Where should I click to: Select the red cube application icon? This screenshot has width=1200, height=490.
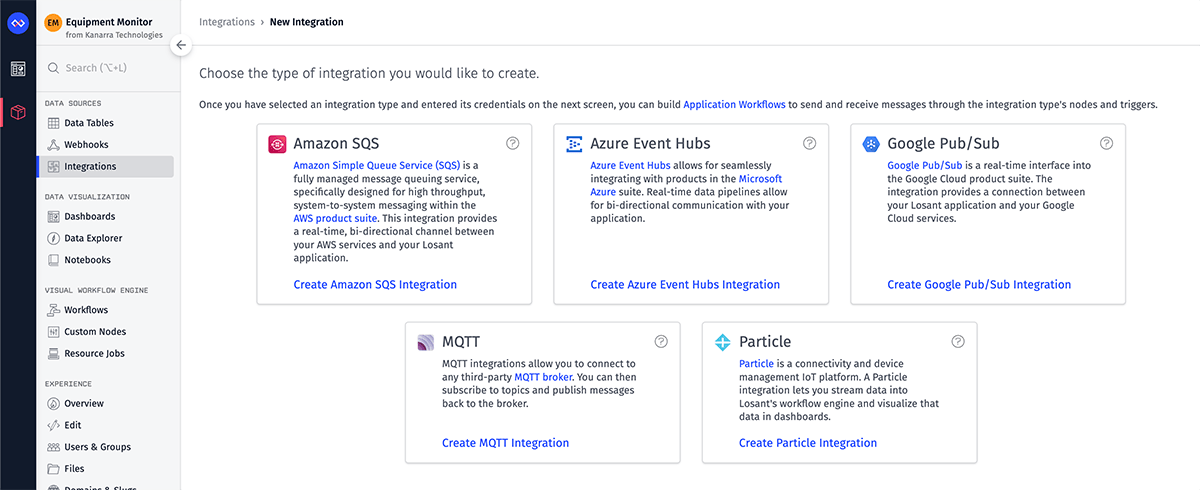point(18,113)
